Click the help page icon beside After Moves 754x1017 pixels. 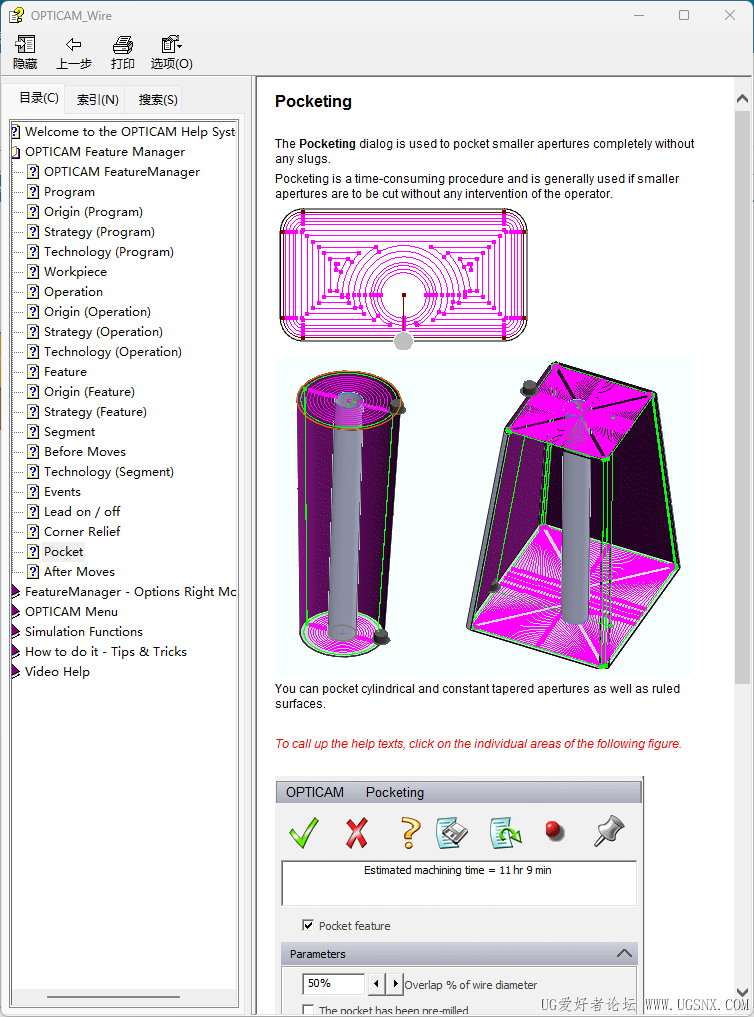tap(33, 571)
